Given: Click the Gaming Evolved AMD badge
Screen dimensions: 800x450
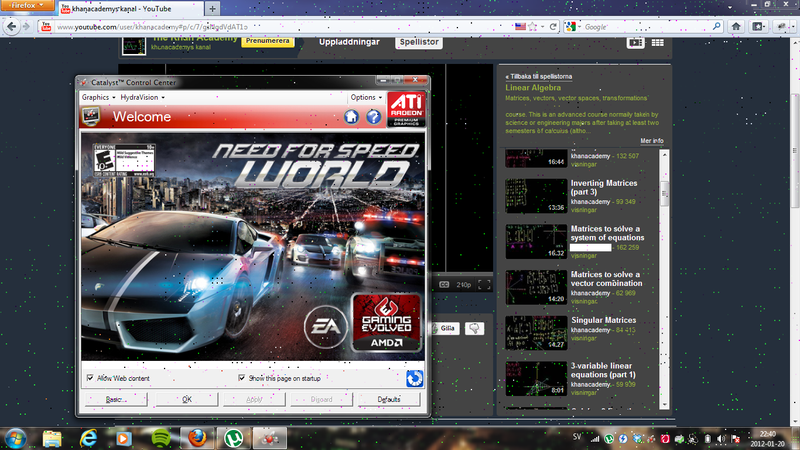Looking at the screenshot, I should (x=387, y=322).
